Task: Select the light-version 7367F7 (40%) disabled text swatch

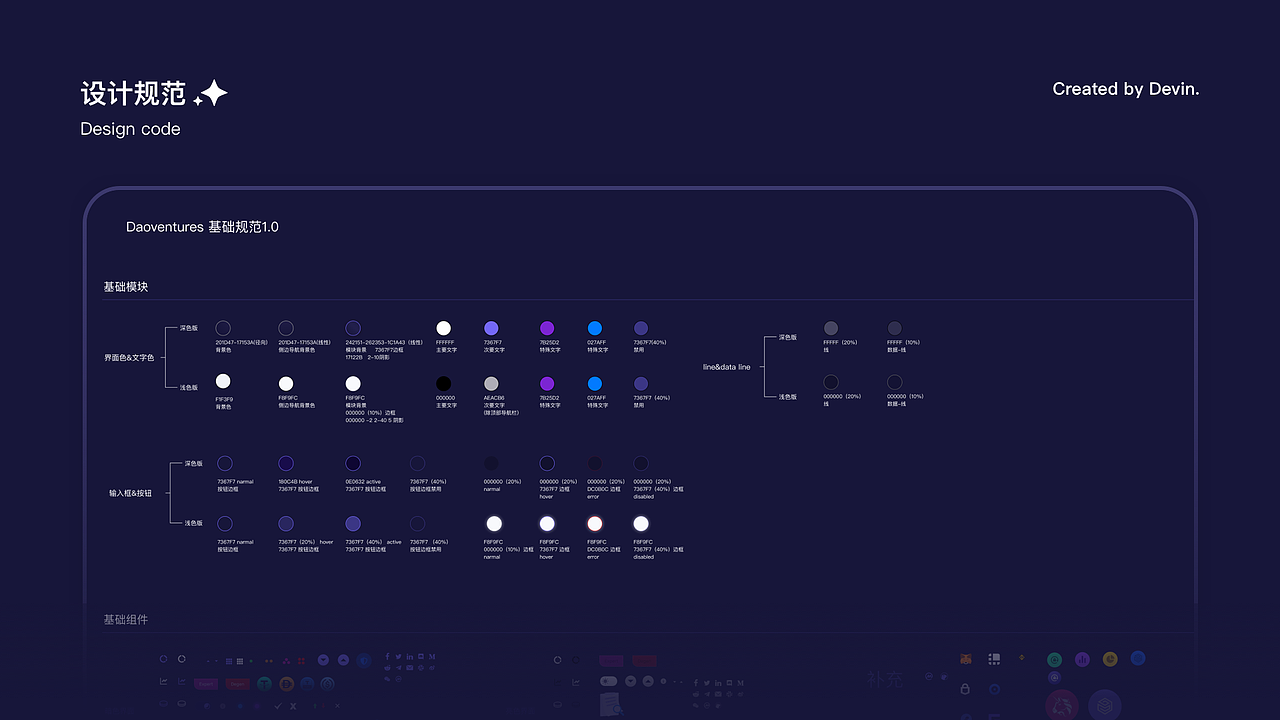Action: click(641, 383)
